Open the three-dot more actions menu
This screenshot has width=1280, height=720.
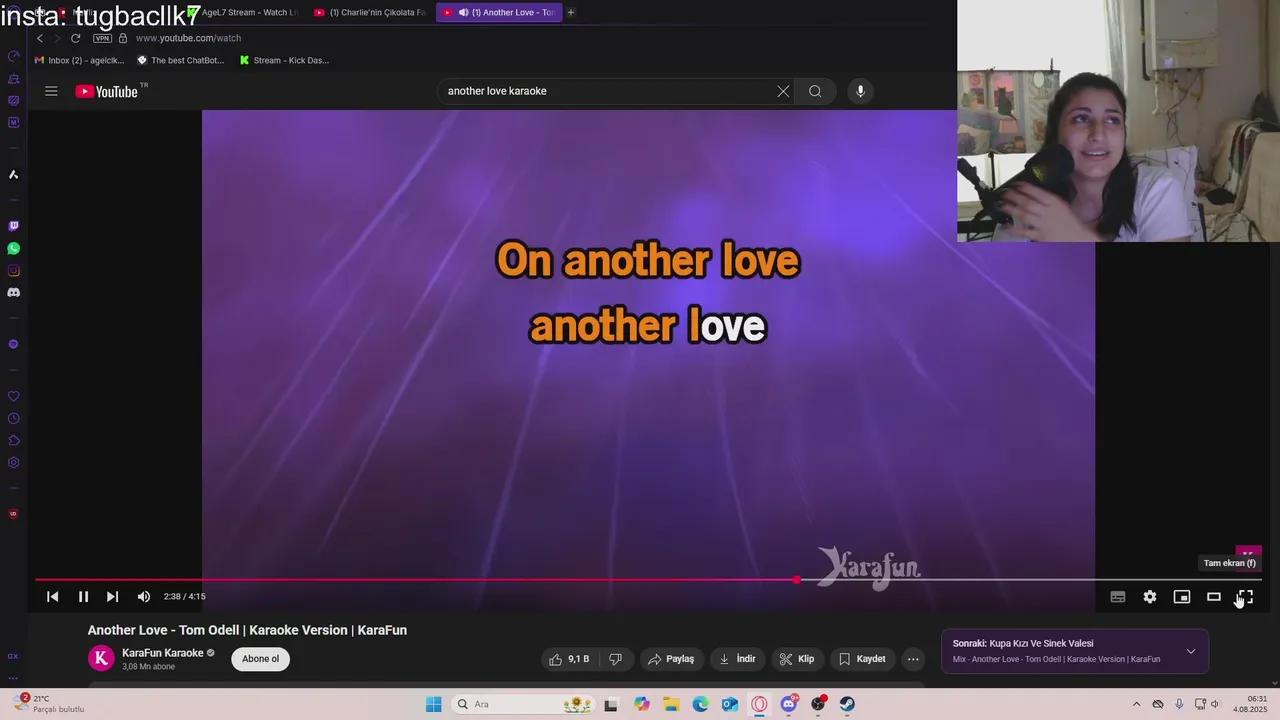pos(913,659)
